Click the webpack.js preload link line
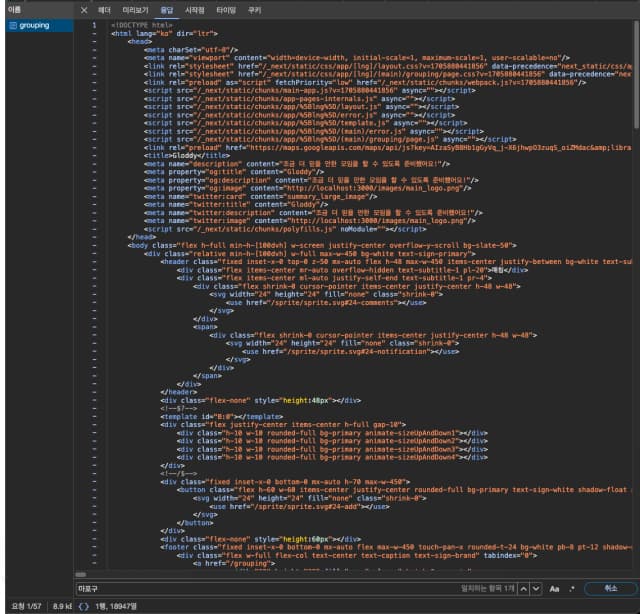This screenshot has width=640, height=614. (365, 82)
